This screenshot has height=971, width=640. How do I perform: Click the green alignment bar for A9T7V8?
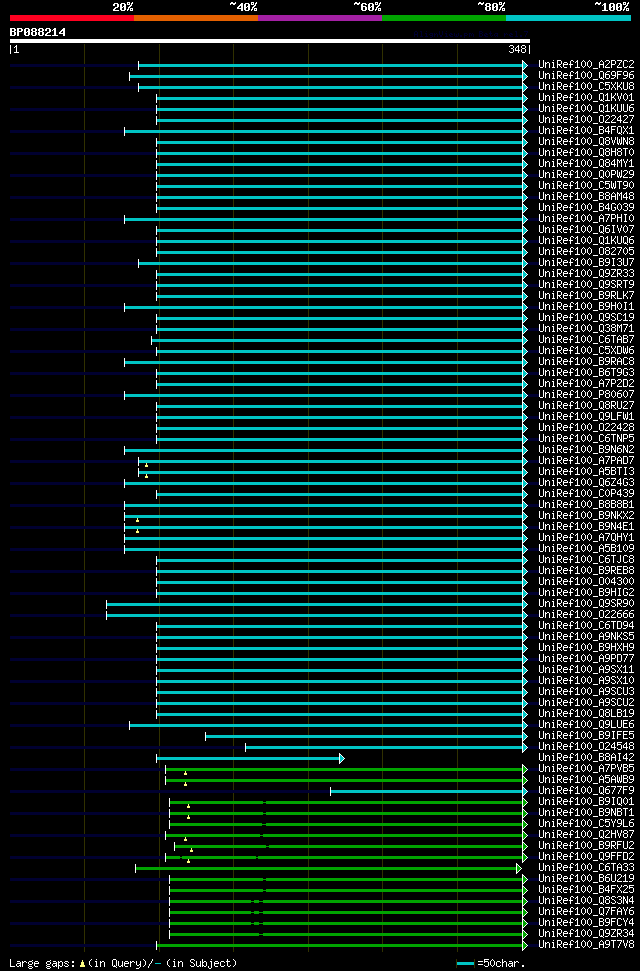point(342,945)
